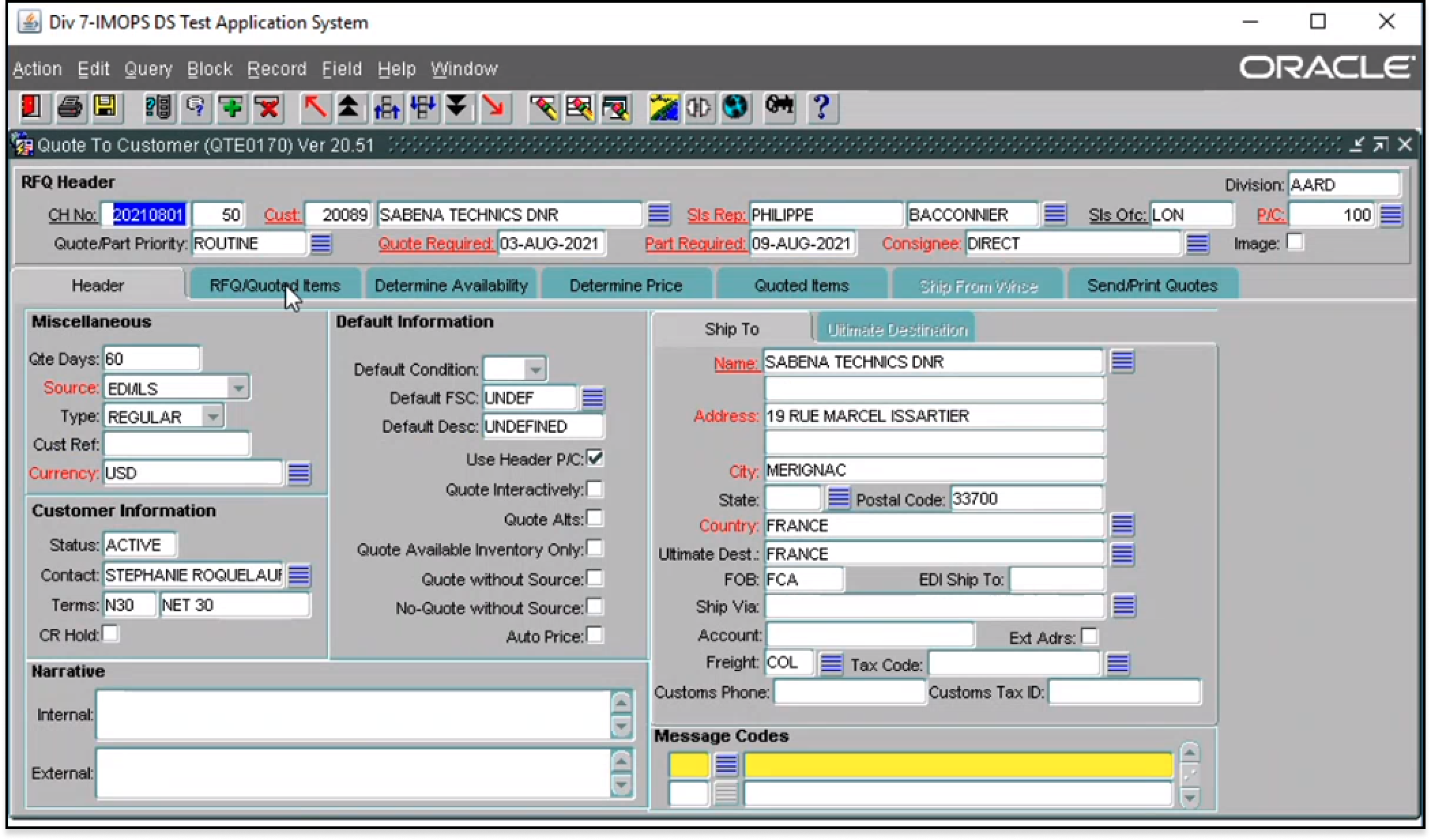1431x840 pixels.
Task: Click the green plus Insert Record icon
Action: (231, 108)
